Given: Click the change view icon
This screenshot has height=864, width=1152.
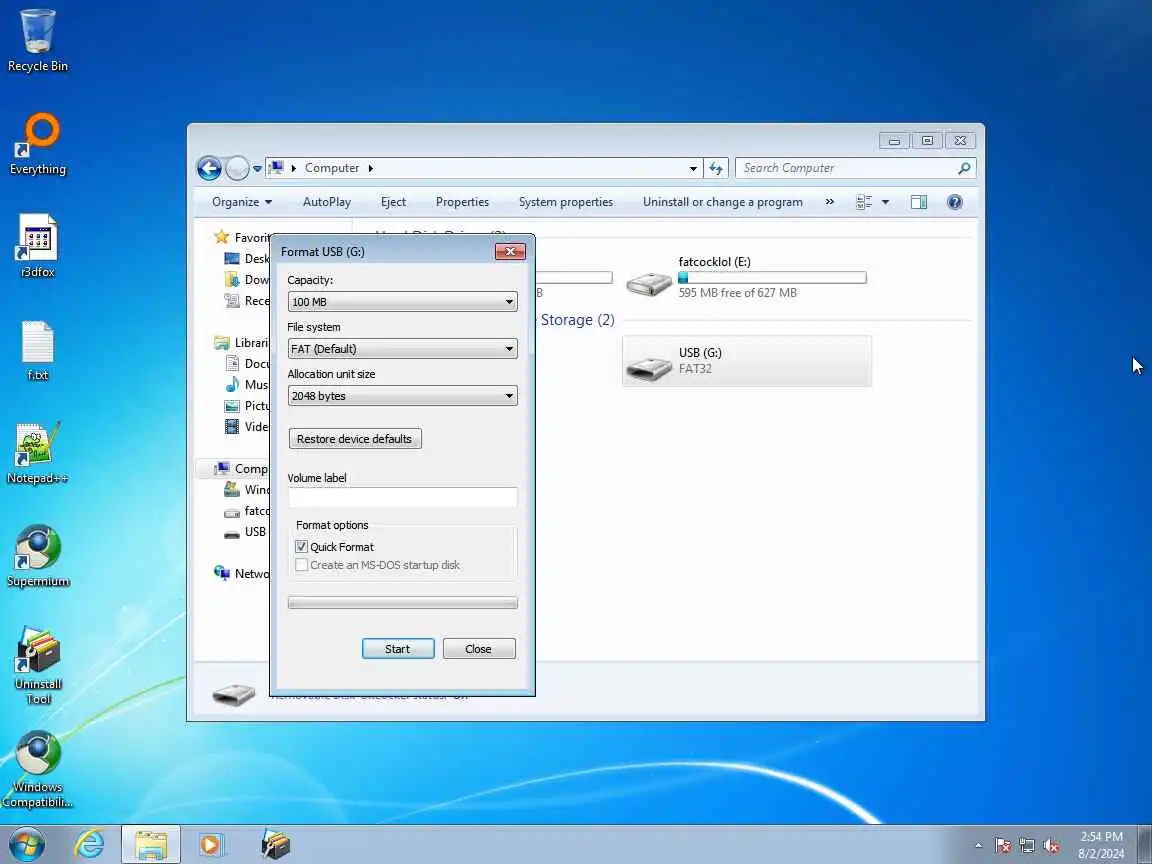Looking at the screenshot, I should click(x=863, y=202).
